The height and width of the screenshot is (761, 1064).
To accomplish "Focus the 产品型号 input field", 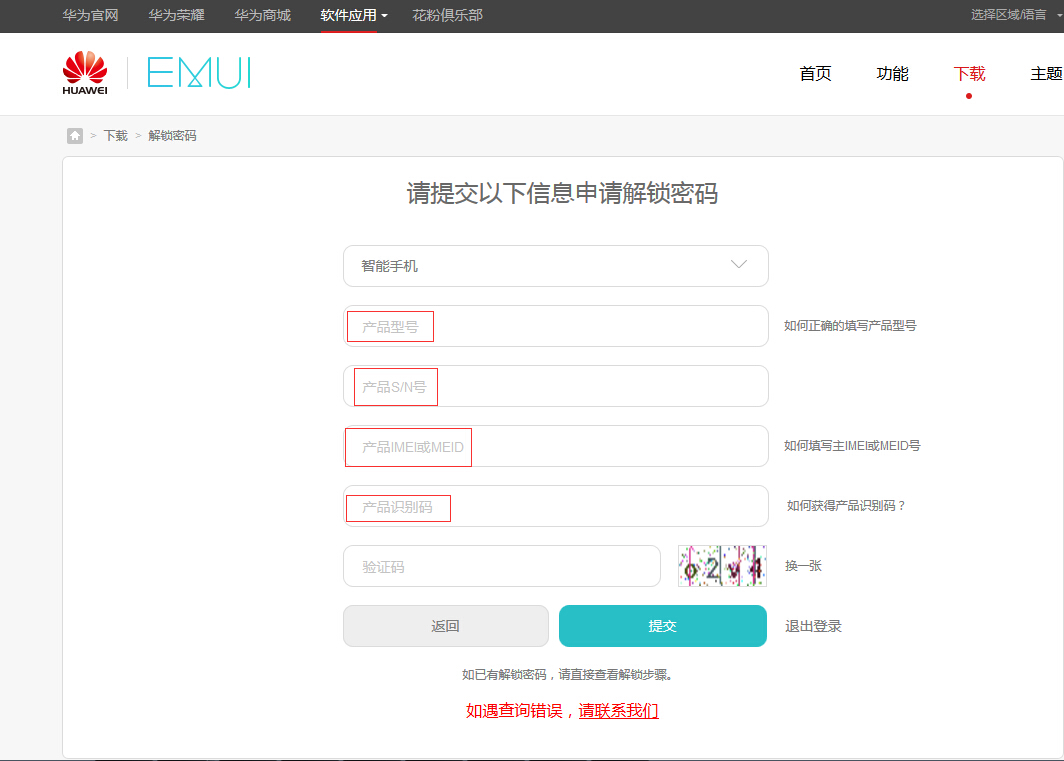I will 556,326.
